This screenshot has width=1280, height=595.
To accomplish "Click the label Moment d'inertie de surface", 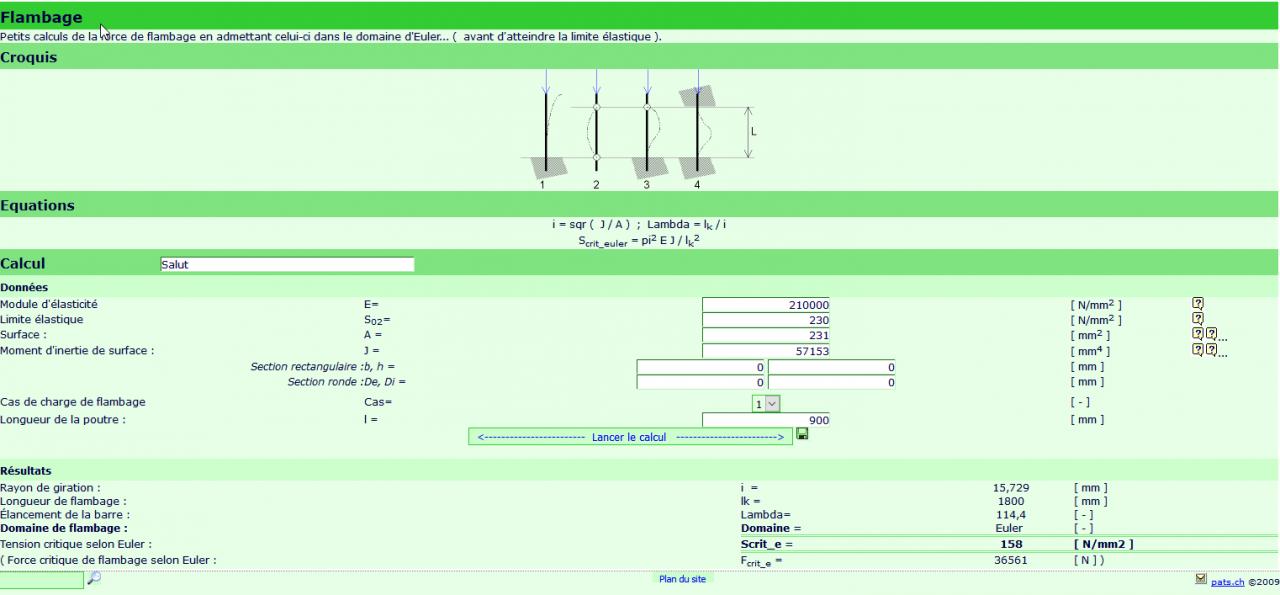I will pos(77,351).
